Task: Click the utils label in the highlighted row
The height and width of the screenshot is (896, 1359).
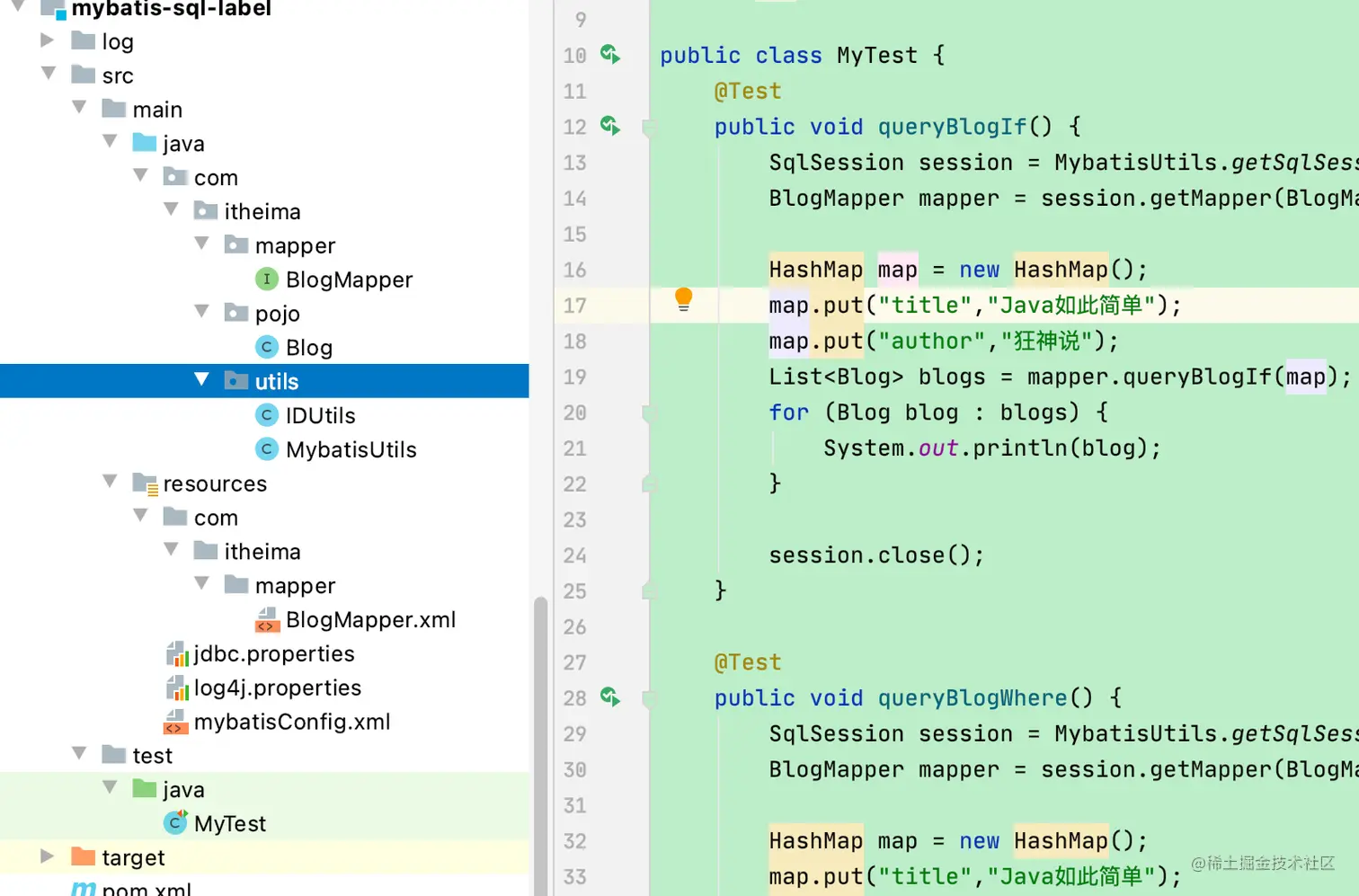Action: coord(277,382)
